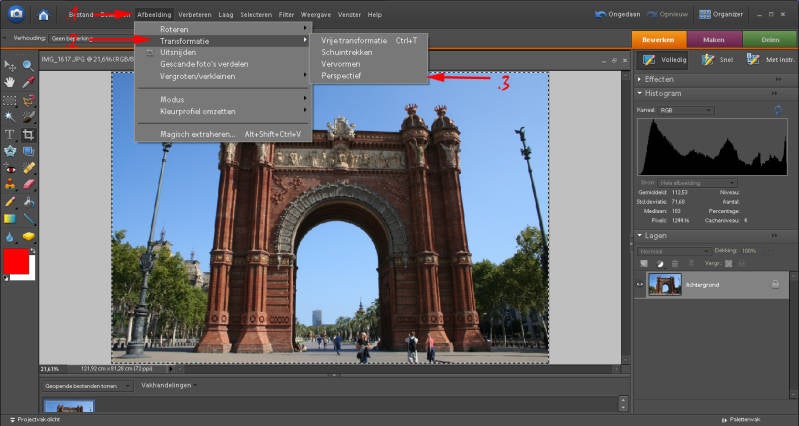Open the Modus submenu
Image resolution: width=799 pixels, height=426 pixels.
[172, 99]
